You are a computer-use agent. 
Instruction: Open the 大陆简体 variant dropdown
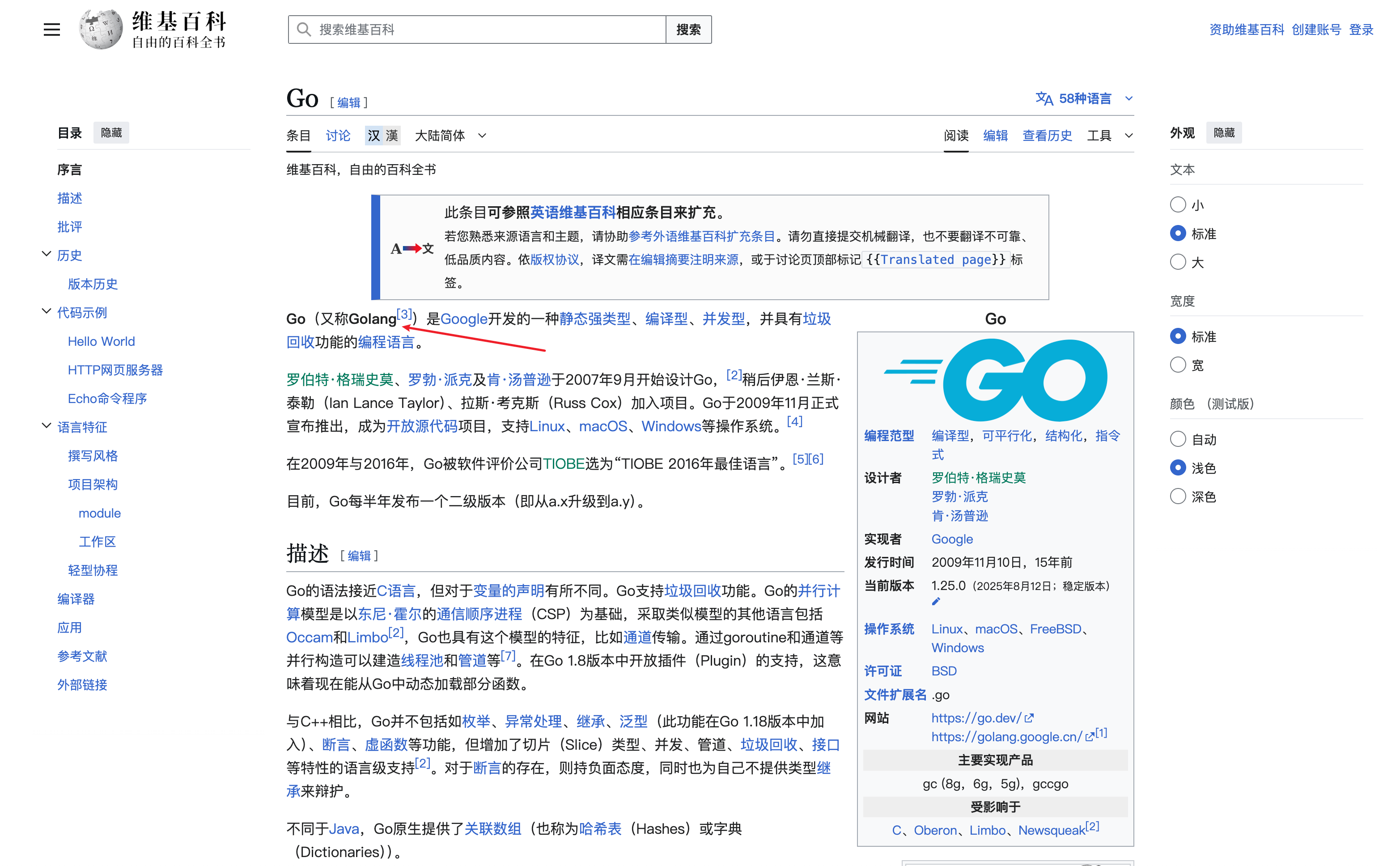tap(450, 136)
